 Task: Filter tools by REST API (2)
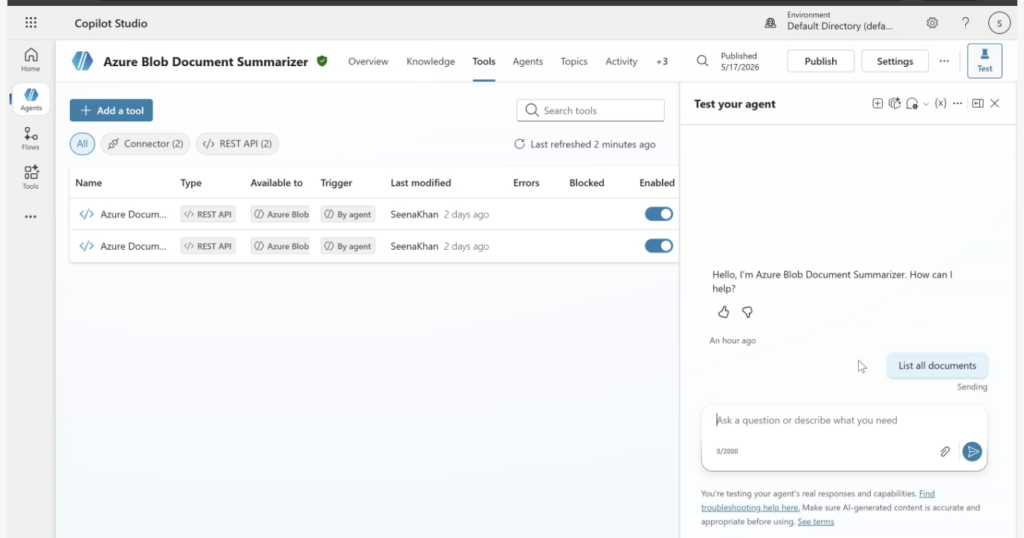click(237, 144)
